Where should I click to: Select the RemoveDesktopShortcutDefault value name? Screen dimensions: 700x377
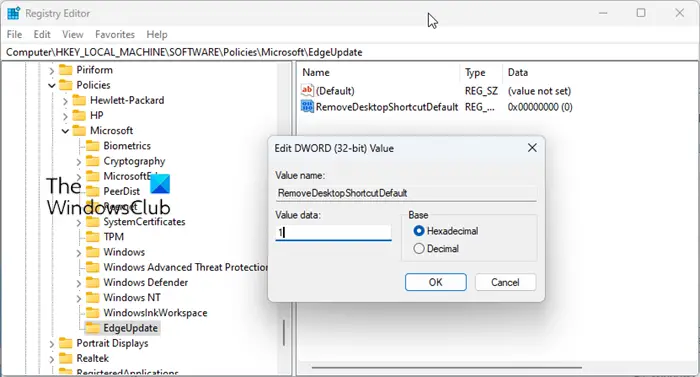click(x=387, y=107)
